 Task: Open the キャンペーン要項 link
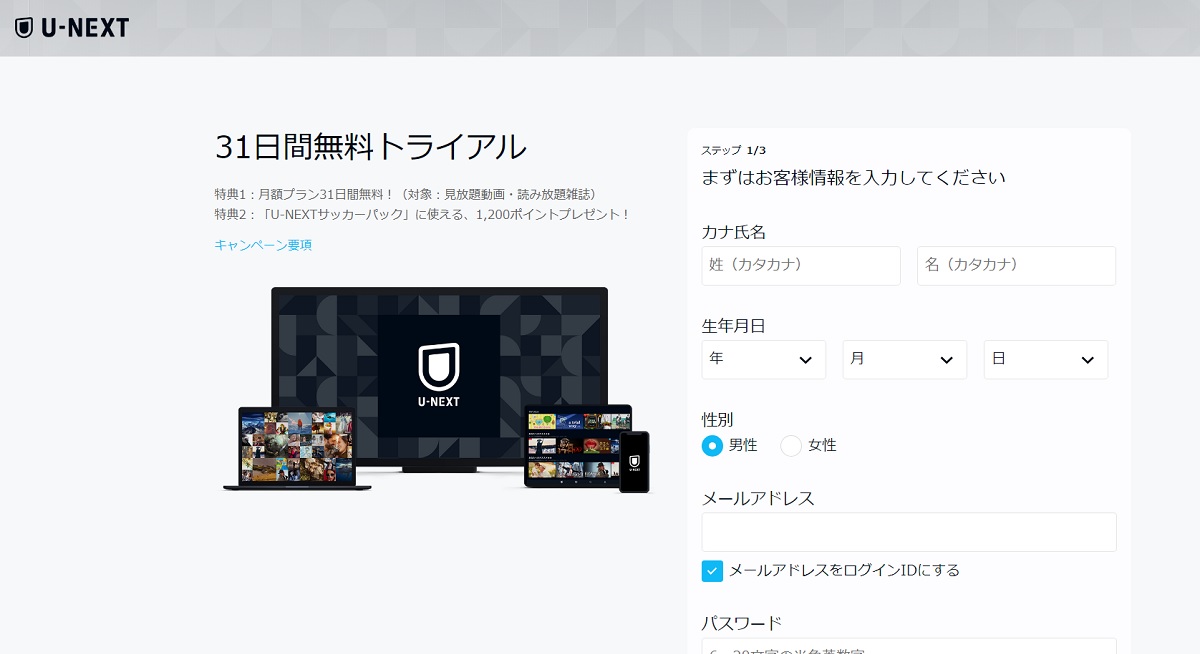[x=263, y=245]
